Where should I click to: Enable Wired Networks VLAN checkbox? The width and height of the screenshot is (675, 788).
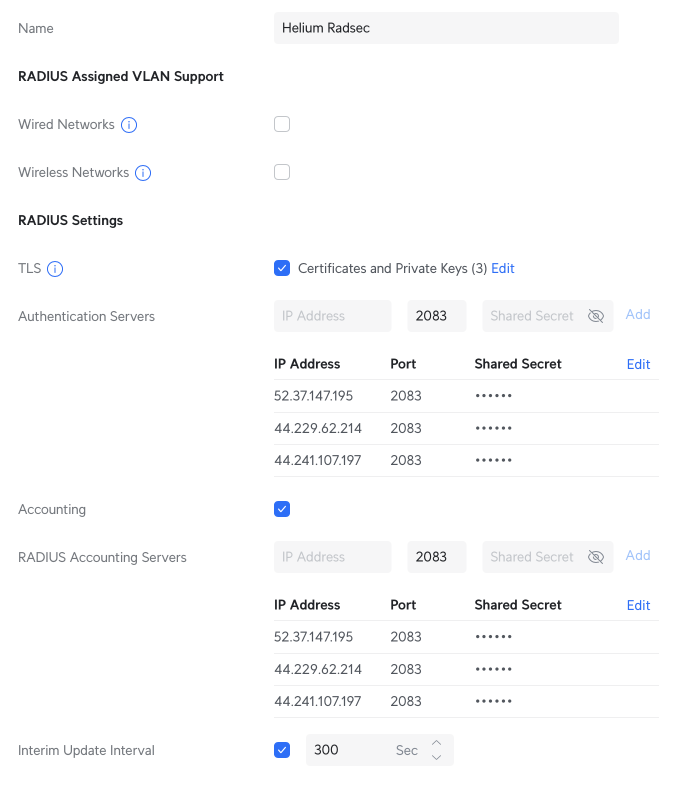282,124
